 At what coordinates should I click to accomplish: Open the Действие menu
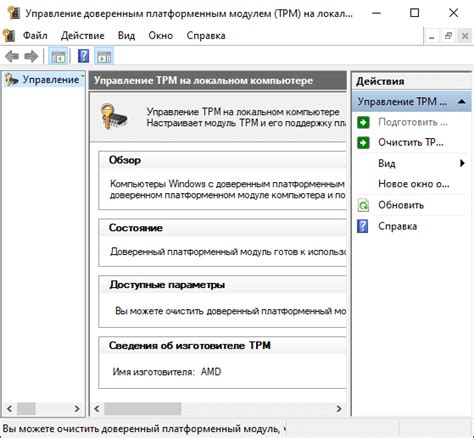point(83,36)
